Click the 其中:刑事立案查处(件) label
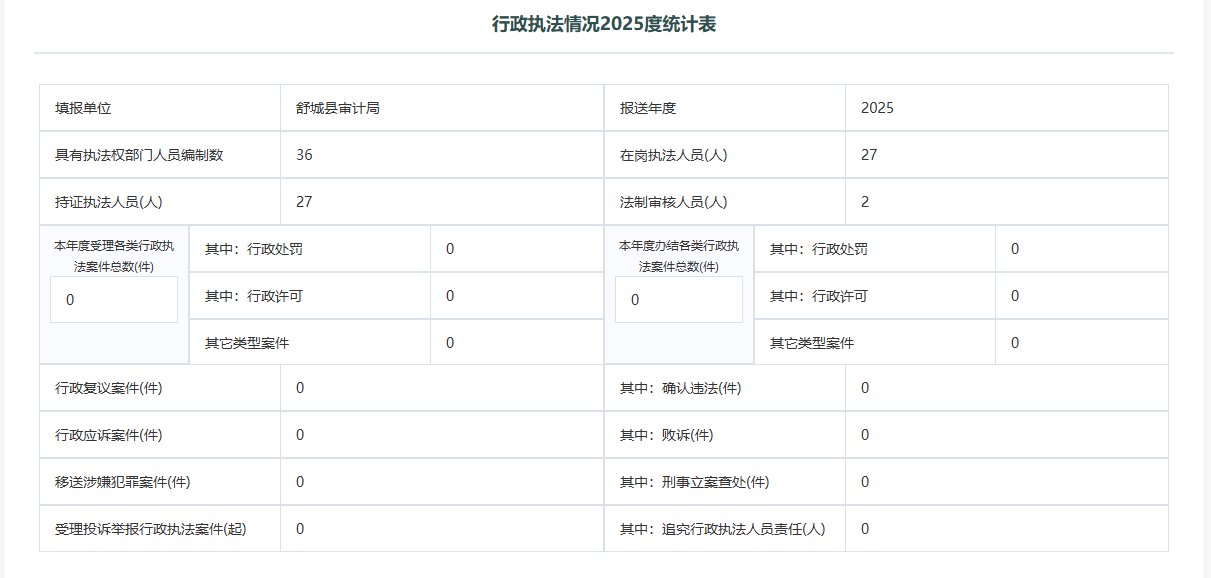Image resolution: width=1211 pixels, height=578 pixels. click(x=695, y=482)
